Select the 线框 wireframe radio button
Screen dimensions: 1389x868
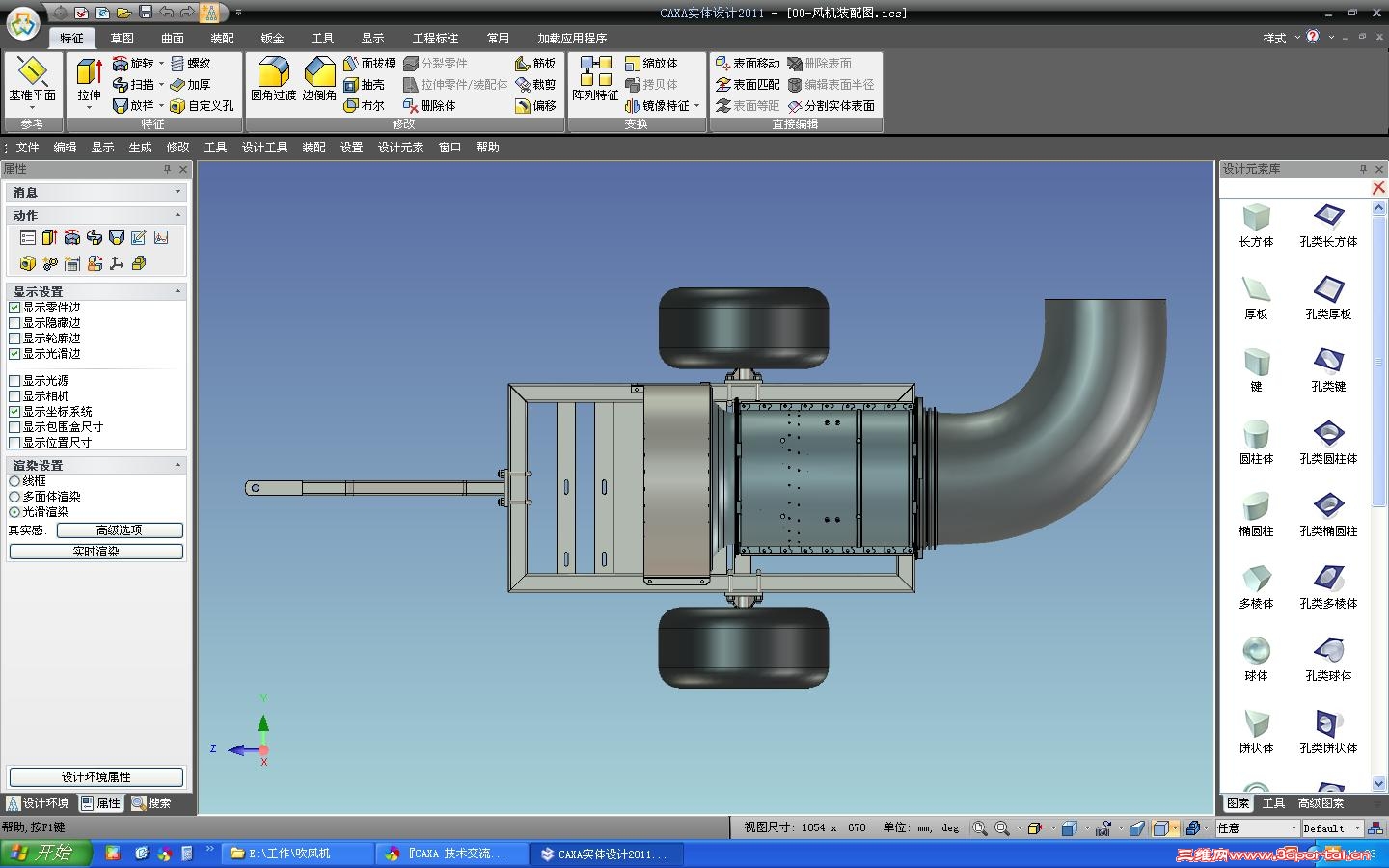tap(14, 481)
